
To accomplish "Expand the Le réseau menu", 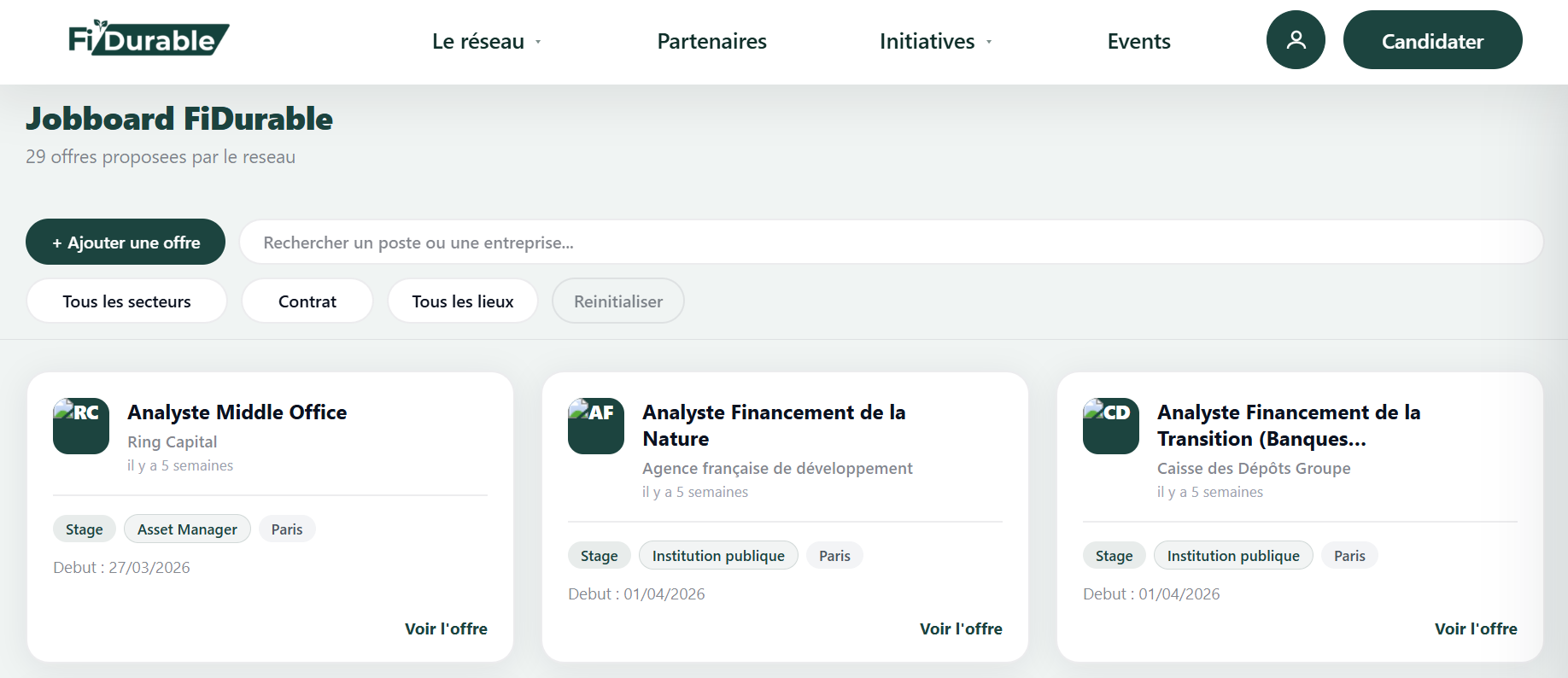I will pos(487,41).
